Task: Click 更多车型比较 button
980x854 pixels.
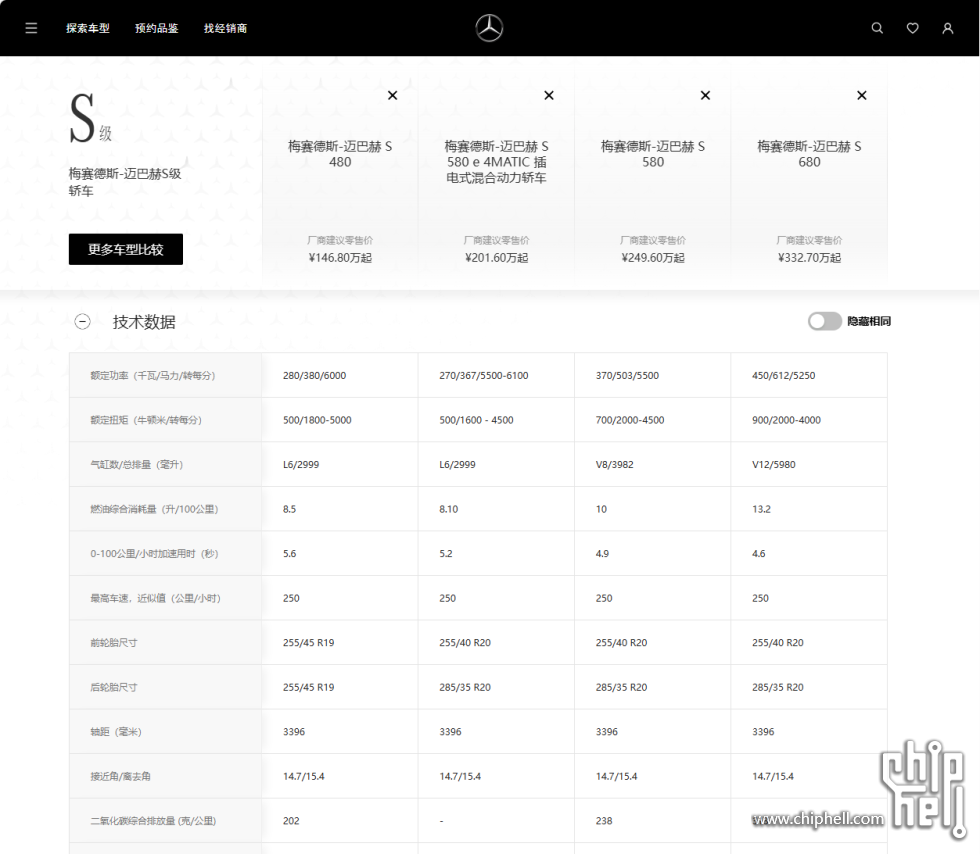Action: (x=126, y=249)
